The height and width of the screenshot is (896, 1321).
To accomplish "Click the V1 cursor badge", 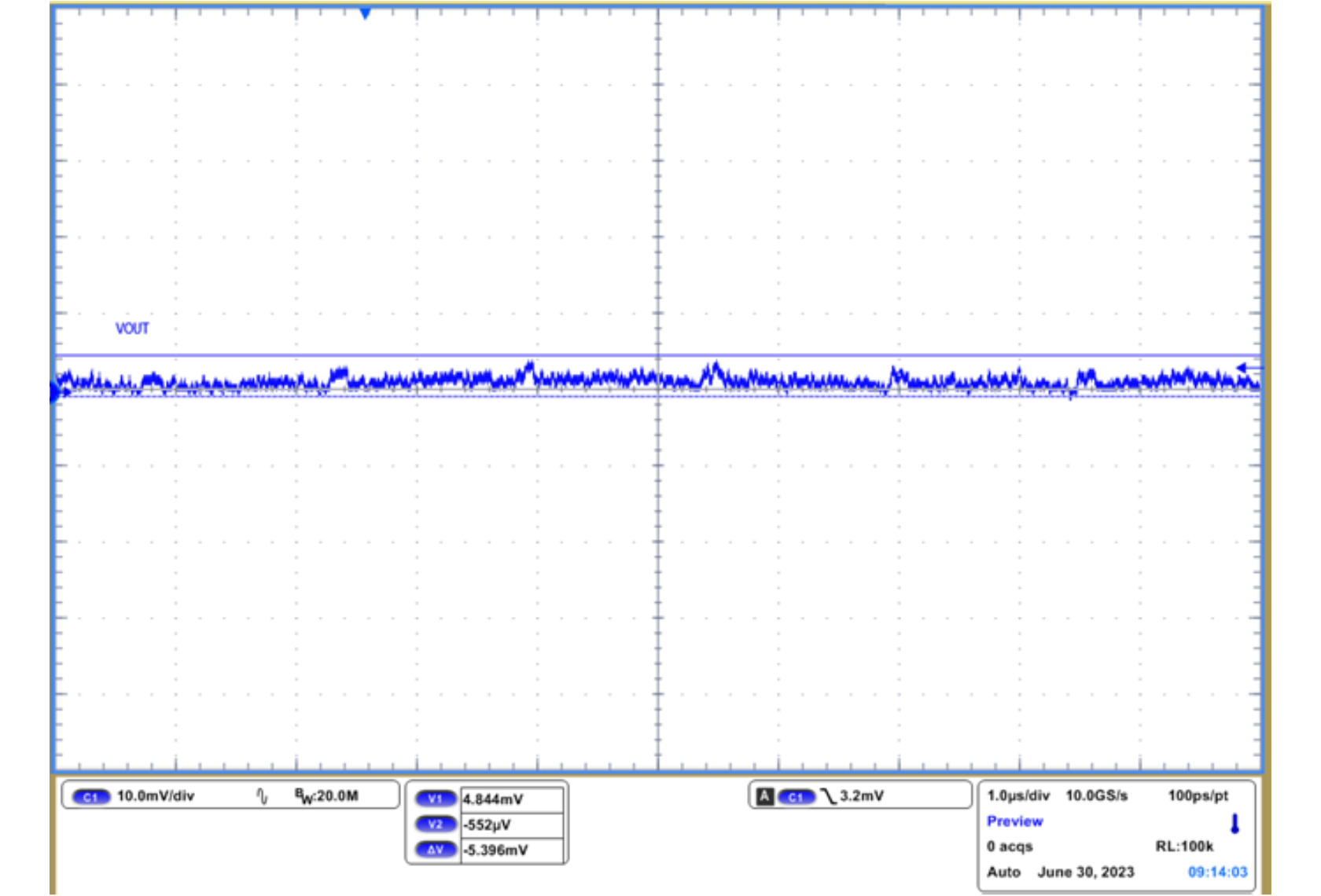I will pos(438,798).
